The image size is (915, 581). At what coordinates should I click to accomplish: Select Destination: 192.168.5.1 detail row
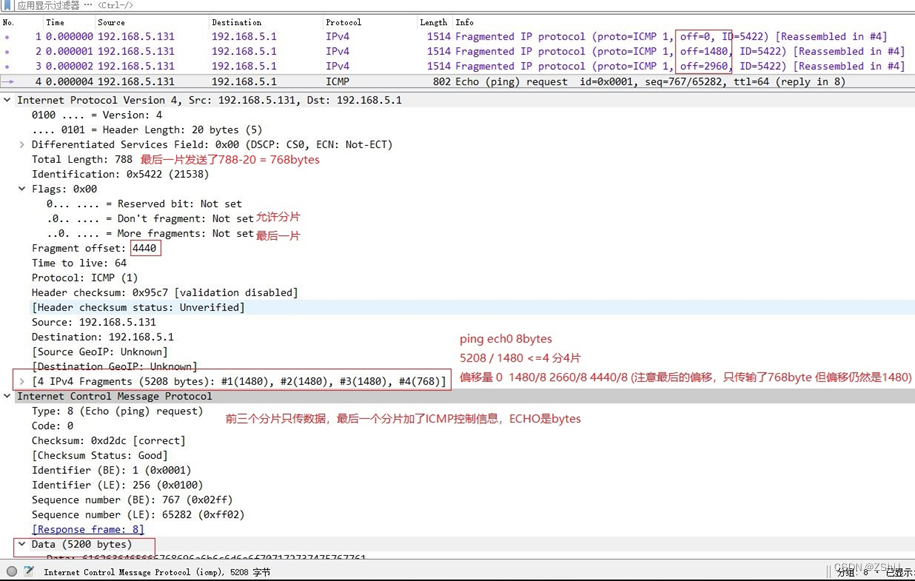click(103, 337)
